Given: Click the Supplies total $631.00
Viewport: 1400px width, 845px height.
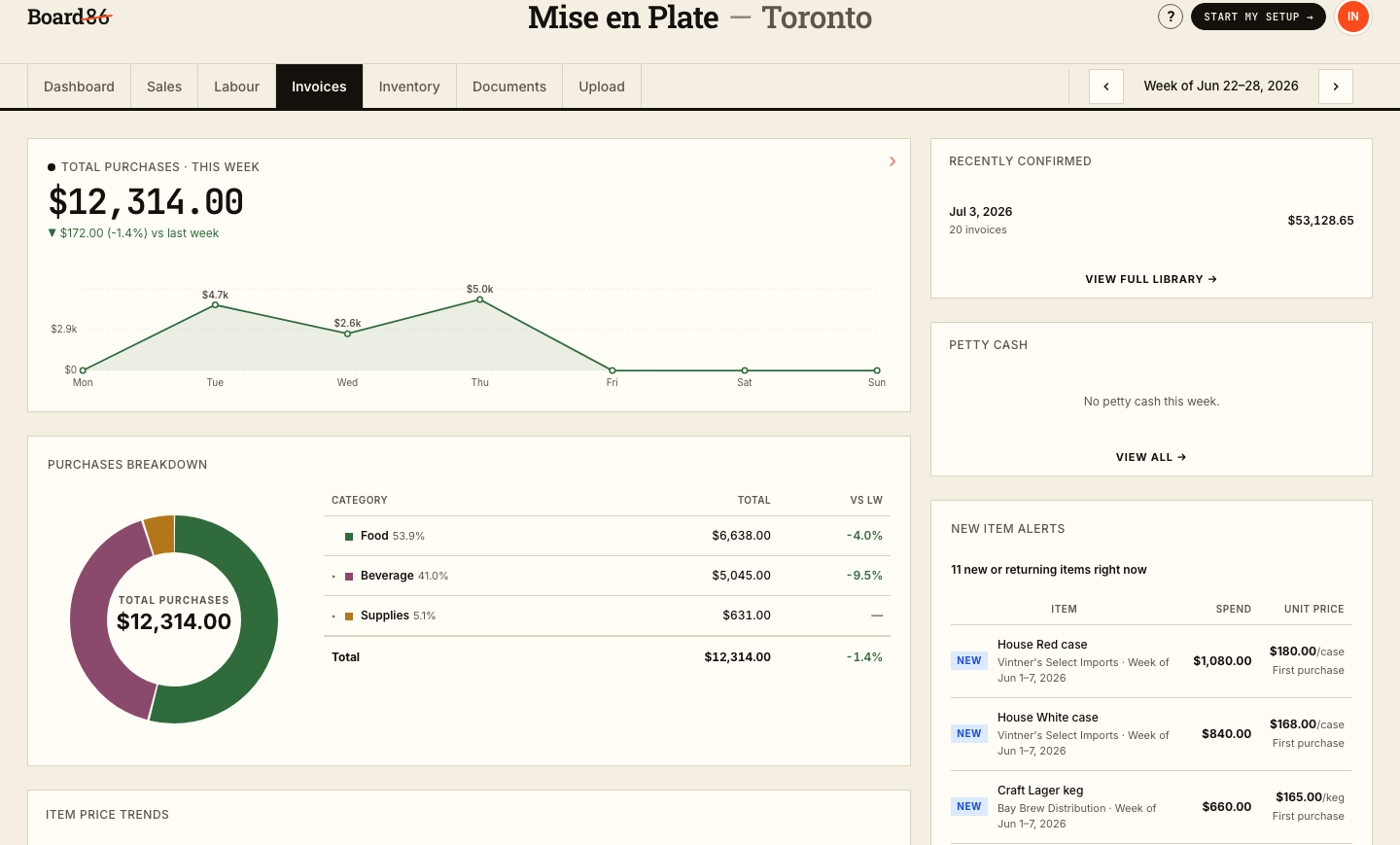Looking at the screenshot, I should coord(747,616).
